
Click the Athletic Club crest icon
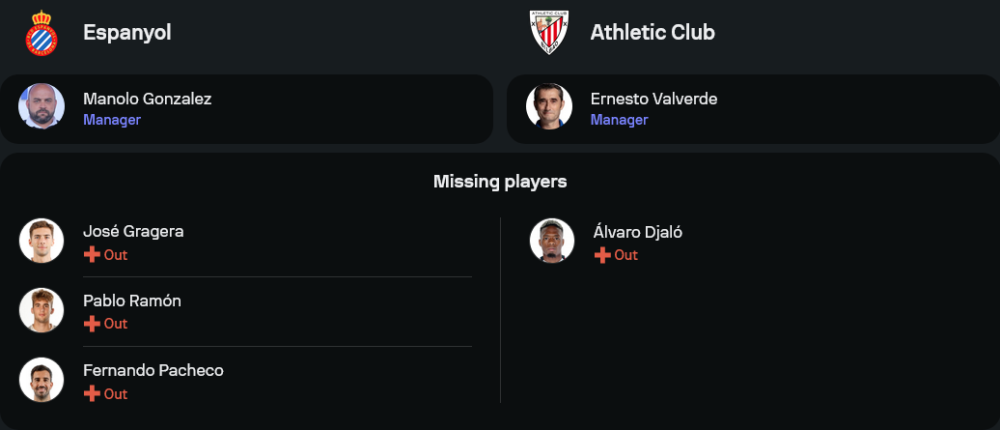pyautogui.click(x=549, y=32)
